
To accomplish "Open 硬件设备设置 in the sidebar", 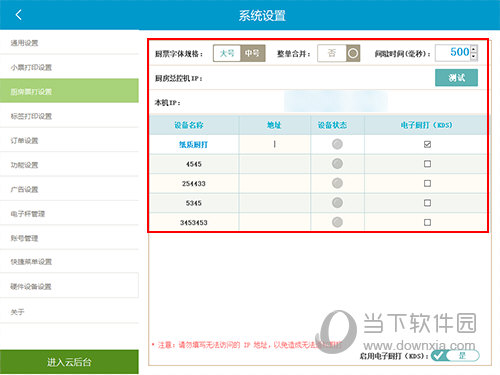I will coord(69,286).
